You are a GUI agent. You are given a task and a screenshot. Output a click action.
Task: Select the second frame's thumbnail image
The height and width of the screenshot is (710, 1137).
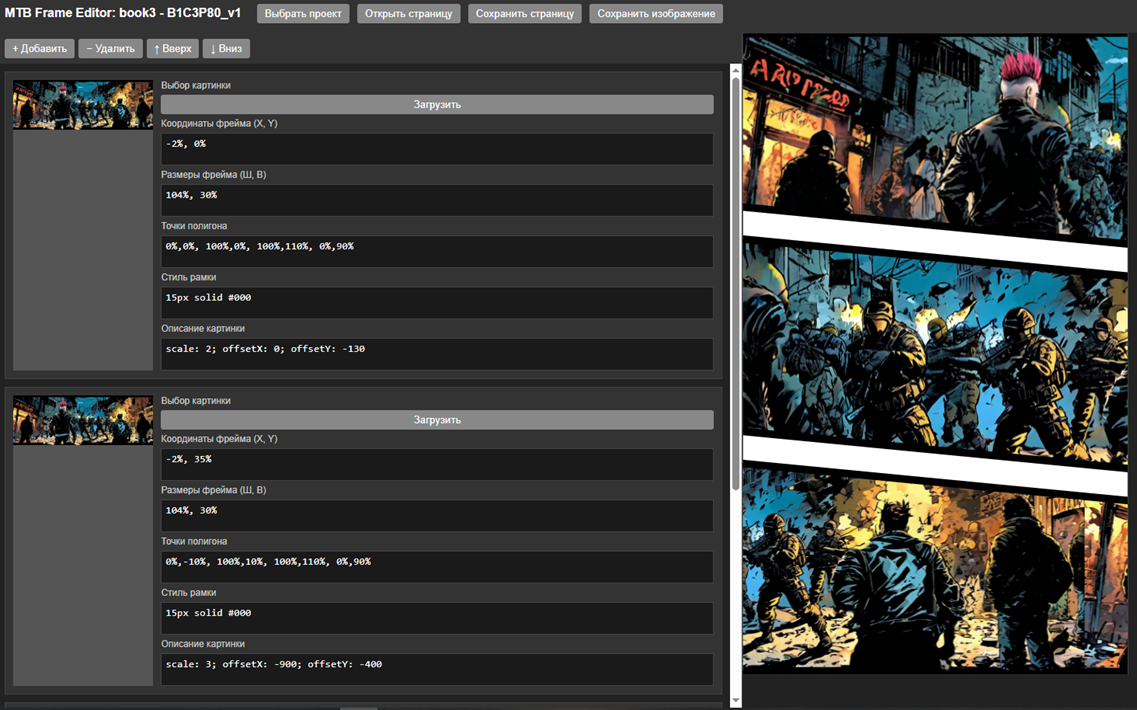pos(83,420)
